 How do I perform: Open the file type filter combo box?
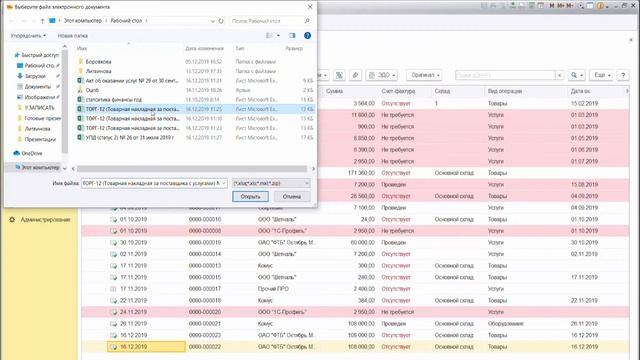(271, 183)
